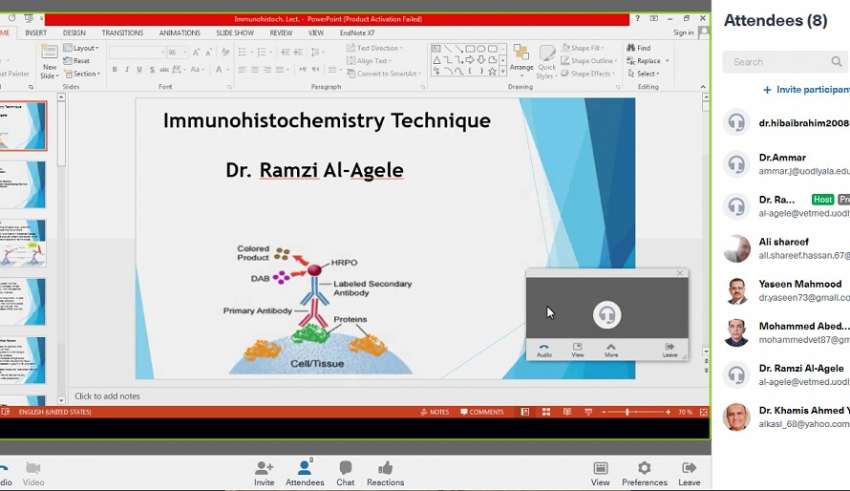This screenshot has width=850, height=491.
Task: Toggle the Comments pane in status bar
Action: 481,412
